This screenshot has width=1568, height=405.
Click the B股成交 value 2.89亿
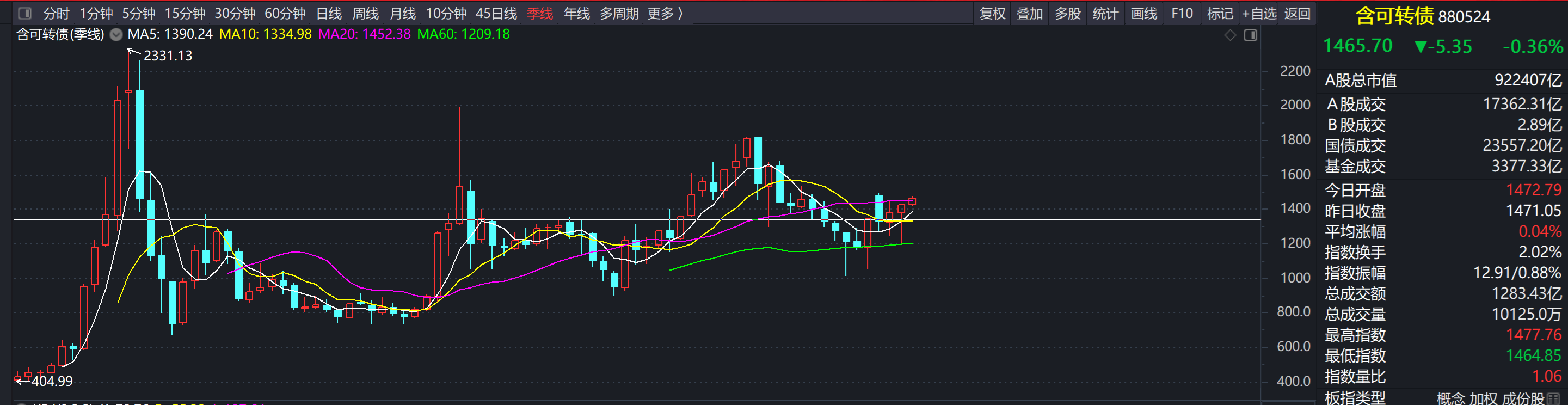click(1539, 125)
